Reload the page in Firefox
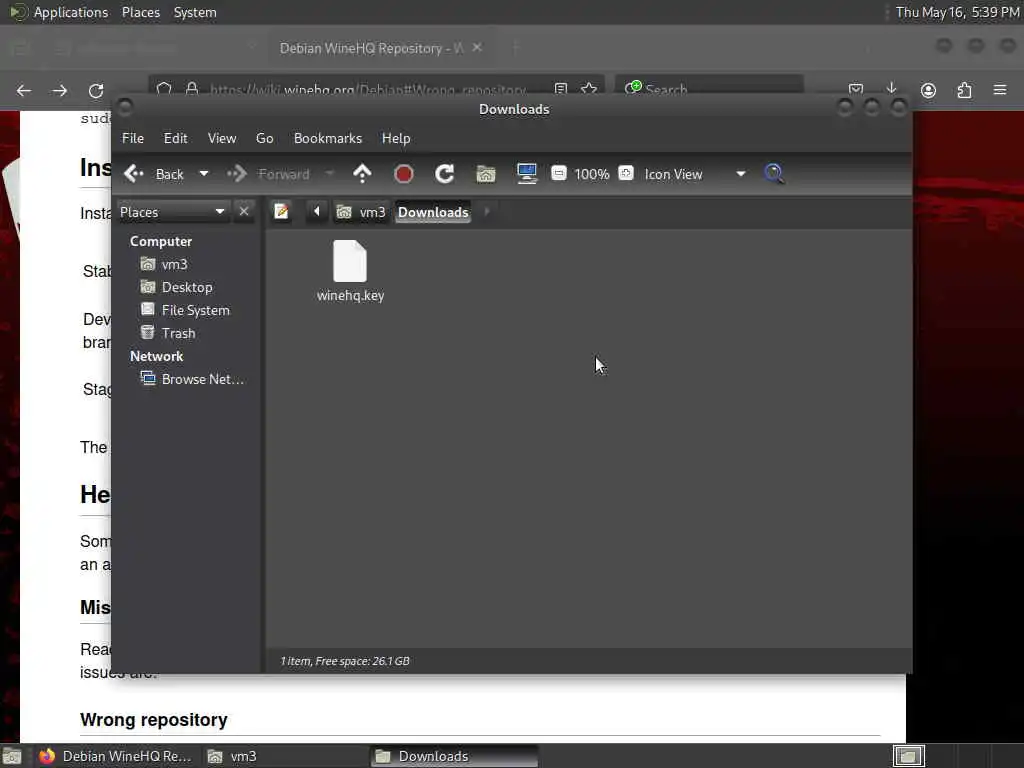 click(96, 90)
